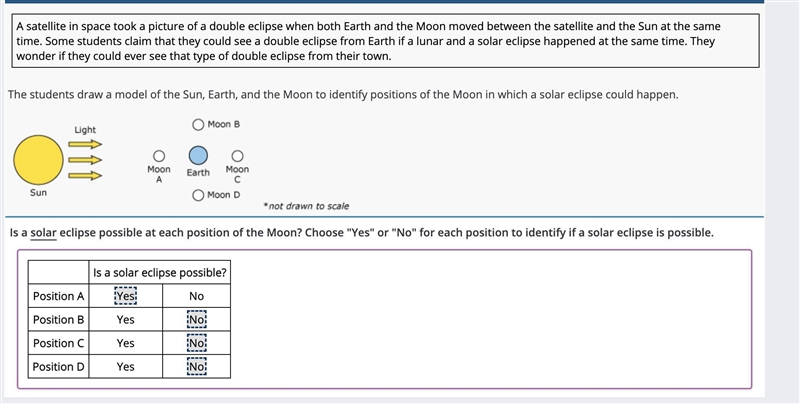
Task: Select No for Position A
Action: pos(196,296)
